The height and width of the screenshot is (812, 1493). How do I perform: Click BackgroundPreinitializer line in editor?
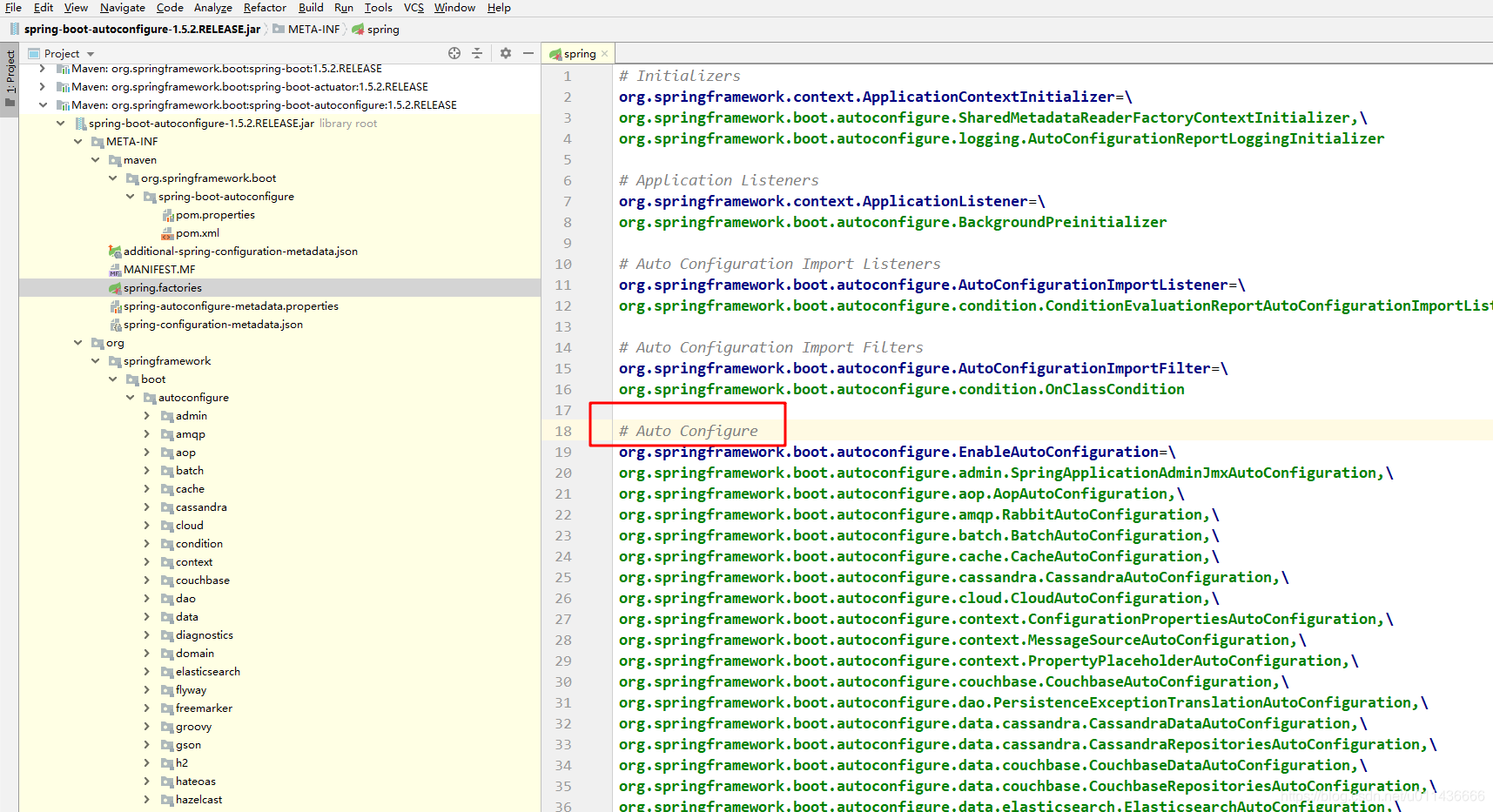point(892,222)
